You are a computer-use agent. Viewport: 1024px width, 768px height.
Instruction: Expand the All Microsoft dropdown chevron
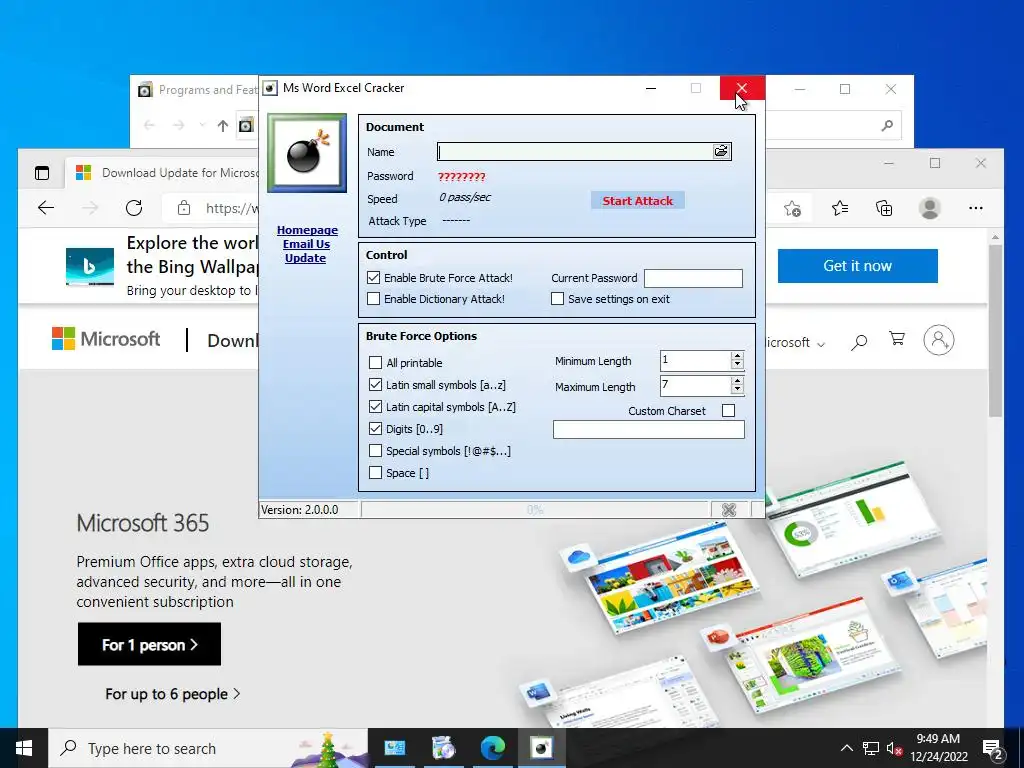(x=821, y=344)
